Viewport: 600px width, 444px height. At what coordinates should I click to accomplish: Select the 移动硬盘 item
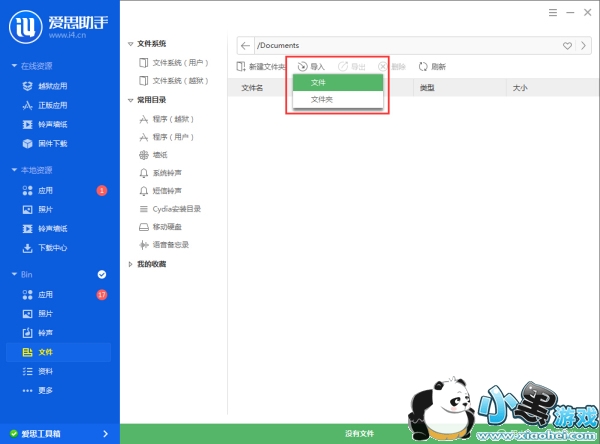coord(160,227)
